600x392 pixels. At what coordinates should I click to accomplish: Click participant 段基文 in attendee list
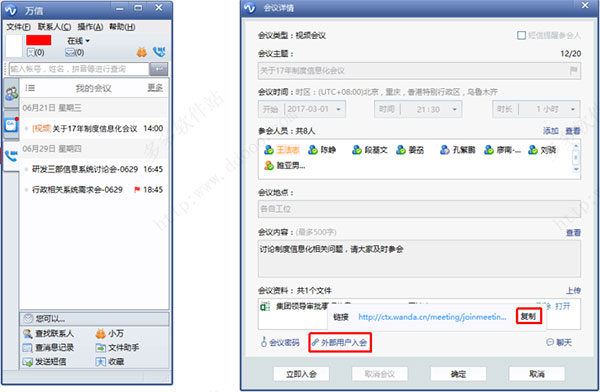point(370,150)
